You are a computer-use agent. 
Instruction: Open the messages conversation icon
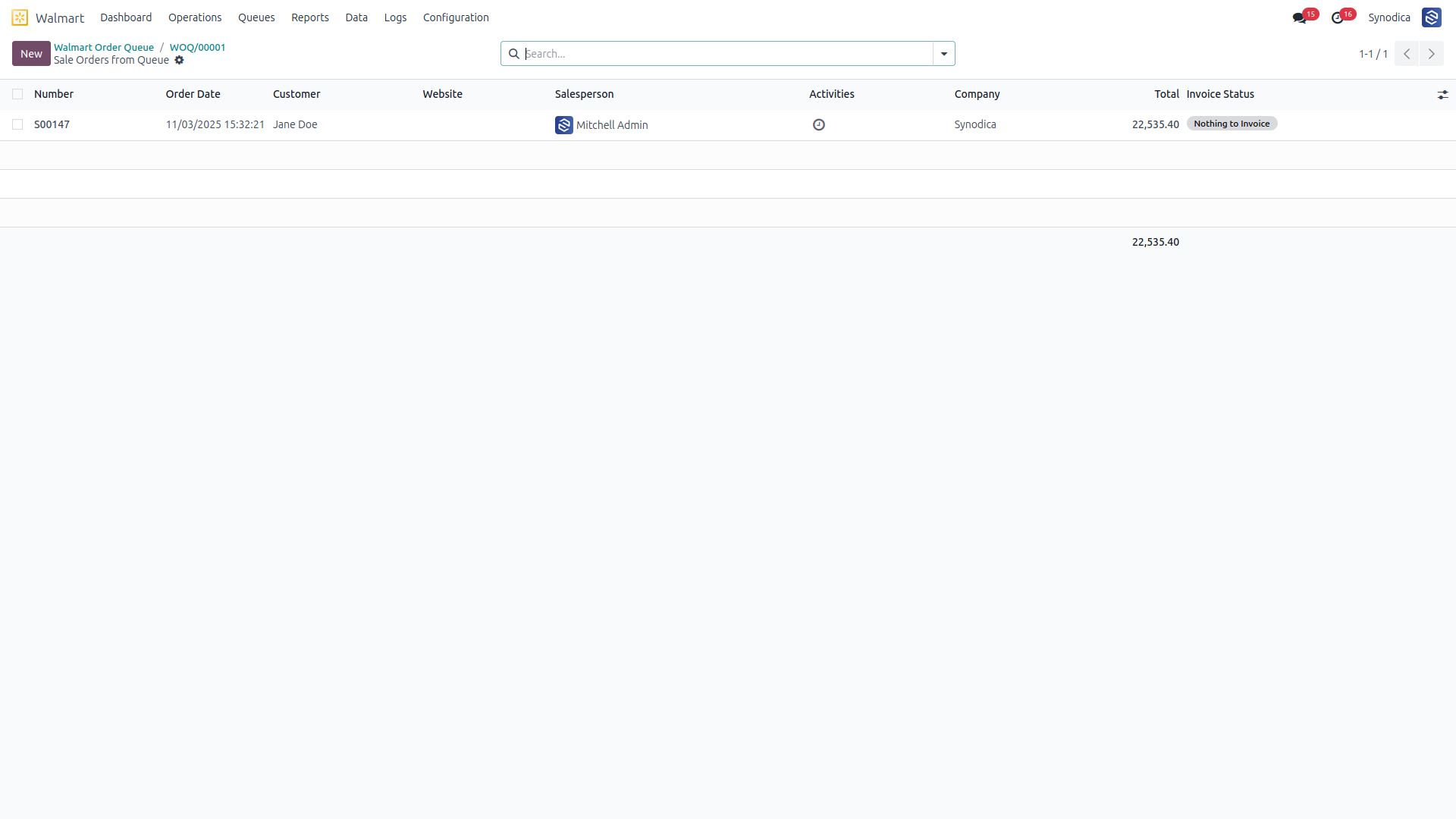click(x=1299, y=18)
